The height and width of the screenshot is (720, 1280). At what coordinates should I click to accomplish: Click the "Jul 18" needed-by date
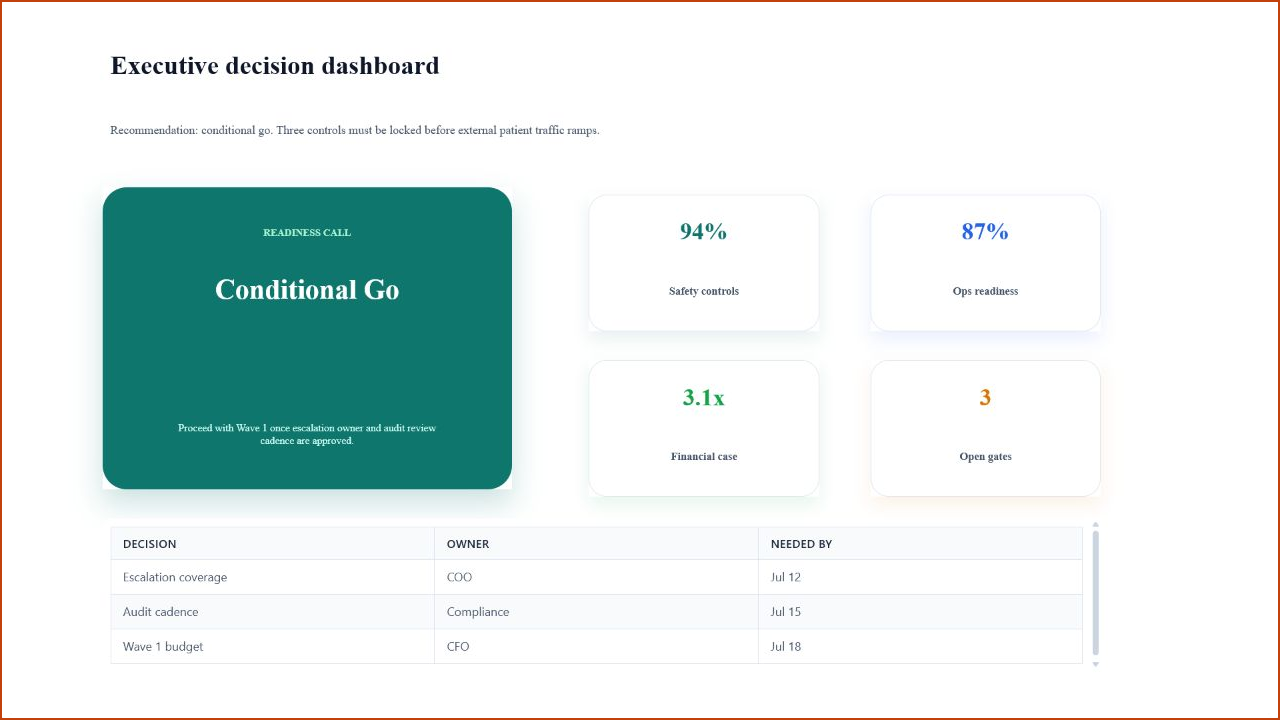click(x=920, y=646)
